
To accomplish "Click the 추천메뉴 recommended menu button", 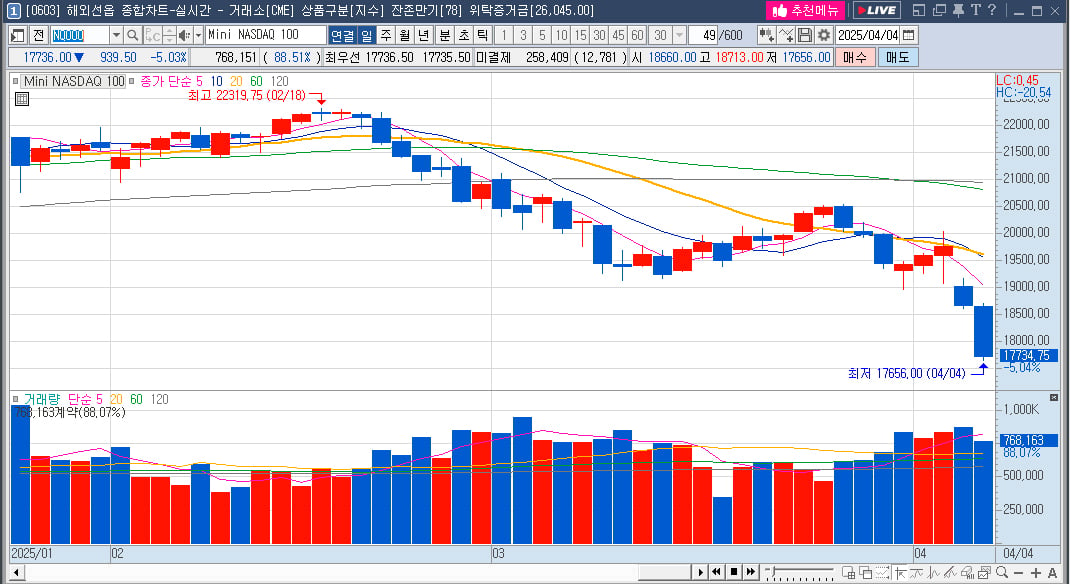I will pyautogui.click(x=806, y=10).
